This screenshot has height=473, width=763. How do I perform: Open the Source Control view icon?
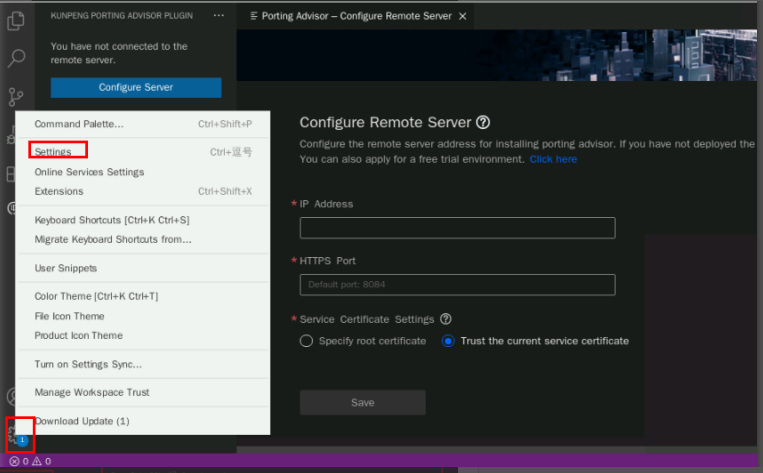(16, 97)
